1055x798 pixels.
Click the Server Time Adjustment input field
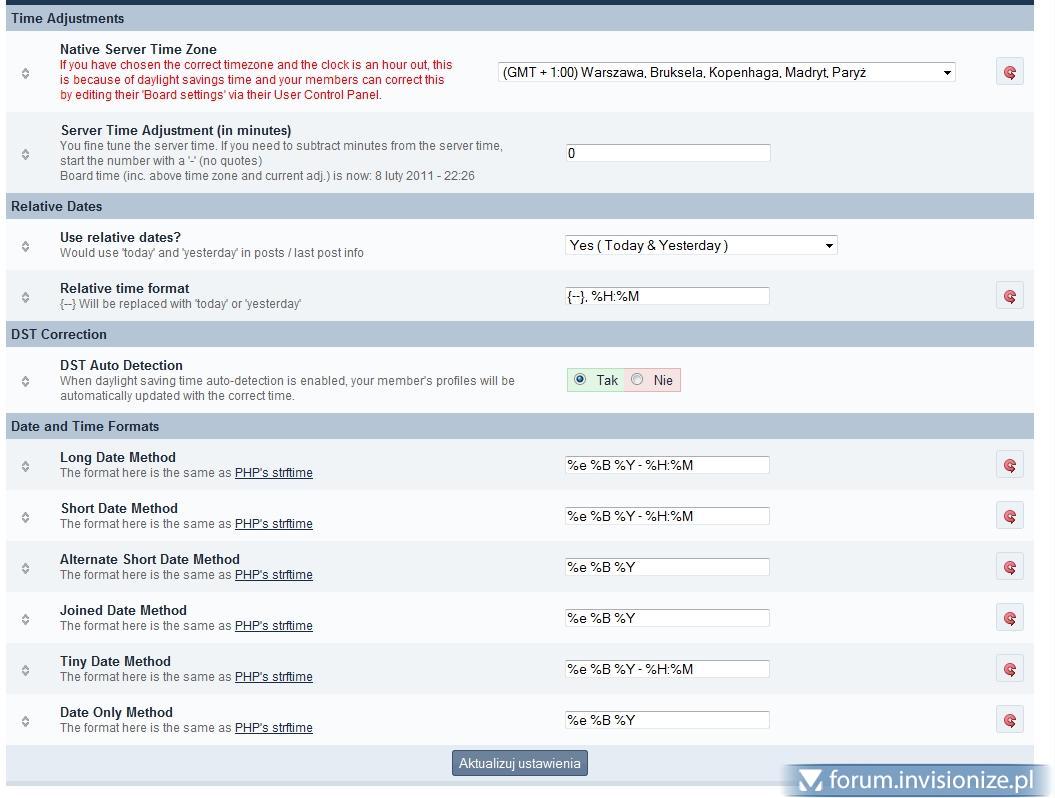click(x=667, y=153)
